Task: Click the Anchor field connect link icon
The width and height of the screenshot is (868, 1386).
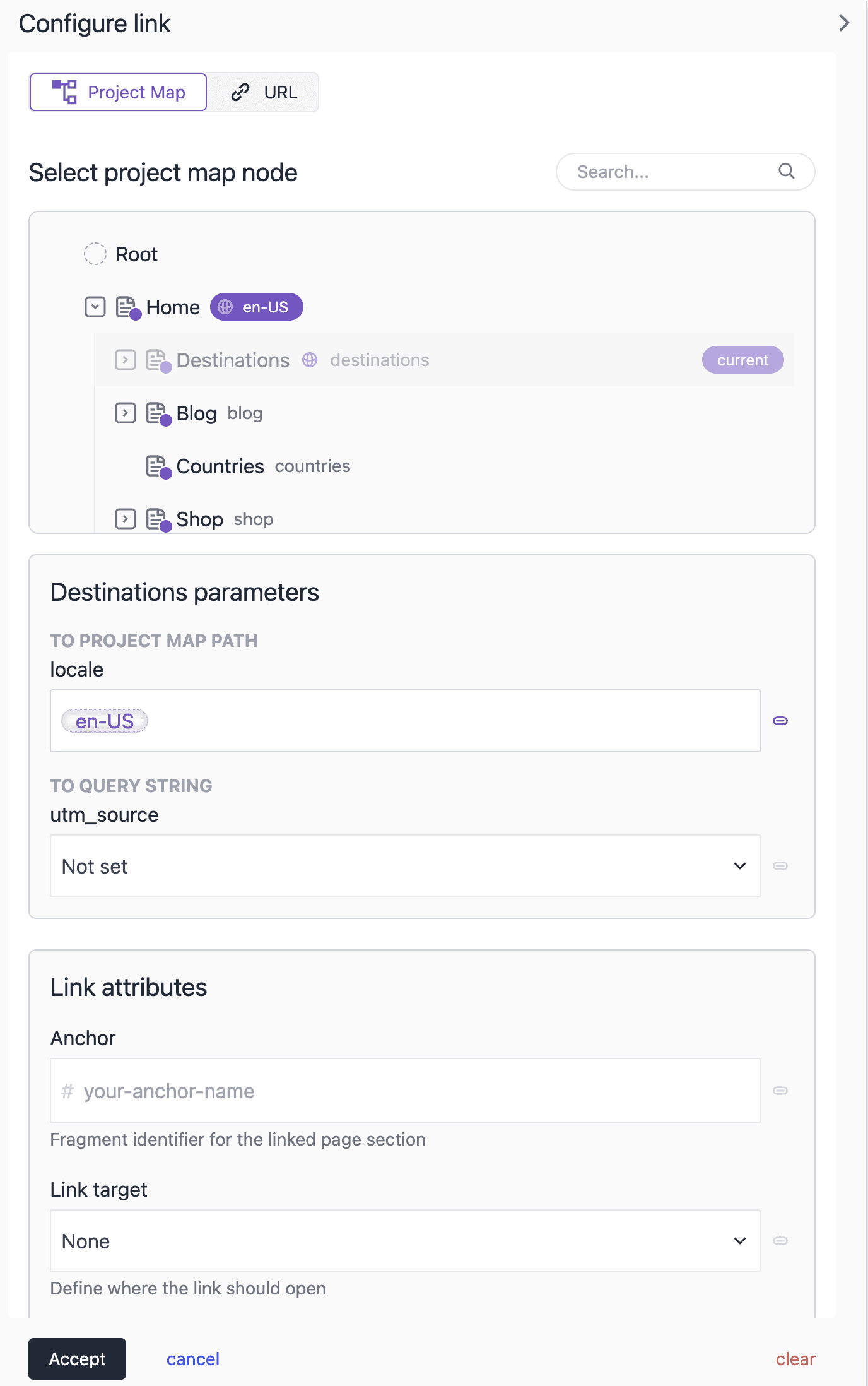Action: pos(780,1091)
